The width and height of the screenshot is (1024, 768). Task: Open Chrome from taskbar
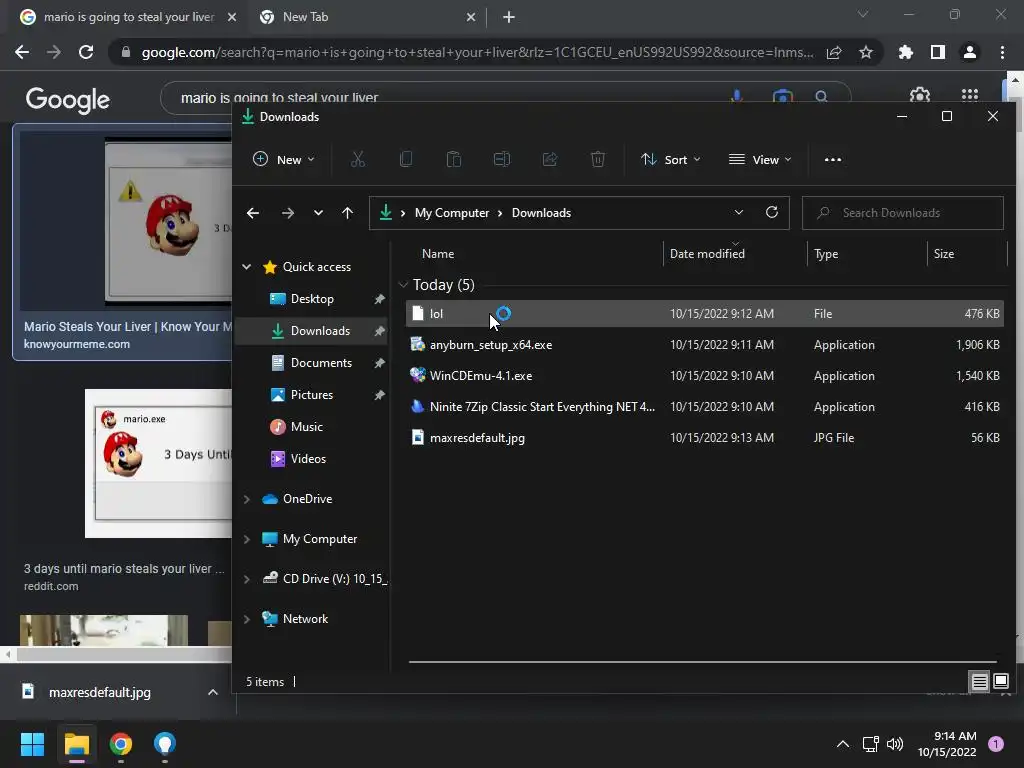tap(121, 744)
